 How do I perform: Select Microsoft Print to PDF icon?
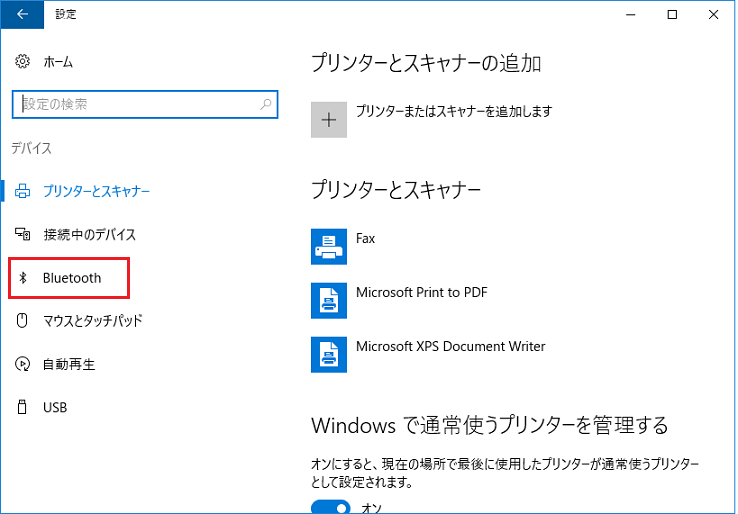(329, 300)
